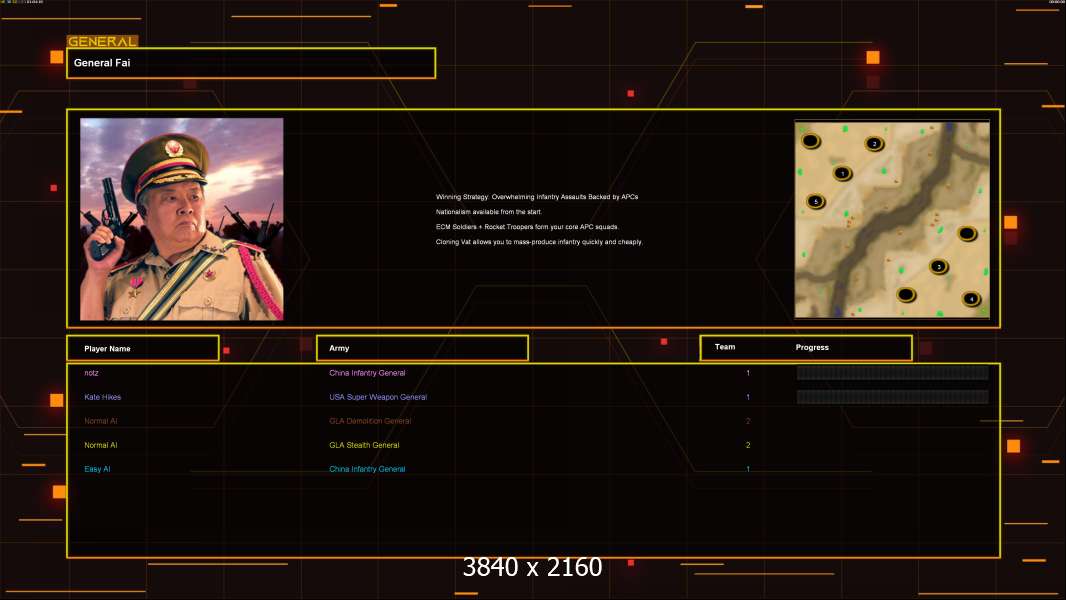Select player name notz
Image resolution: width=1066 pixels, height=600 pixels.
[x=91, y=373]
